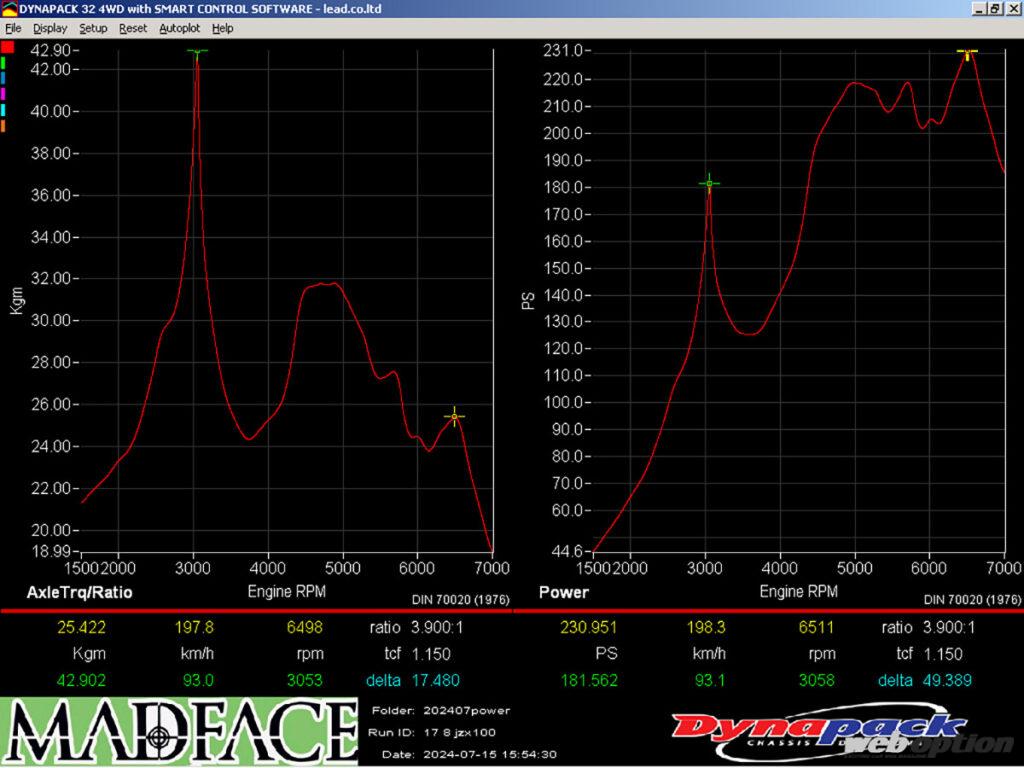The height and width of the screenshot is (768, 1024).
Task: Select the green run color swatch
Action: [x=4, y=62]
